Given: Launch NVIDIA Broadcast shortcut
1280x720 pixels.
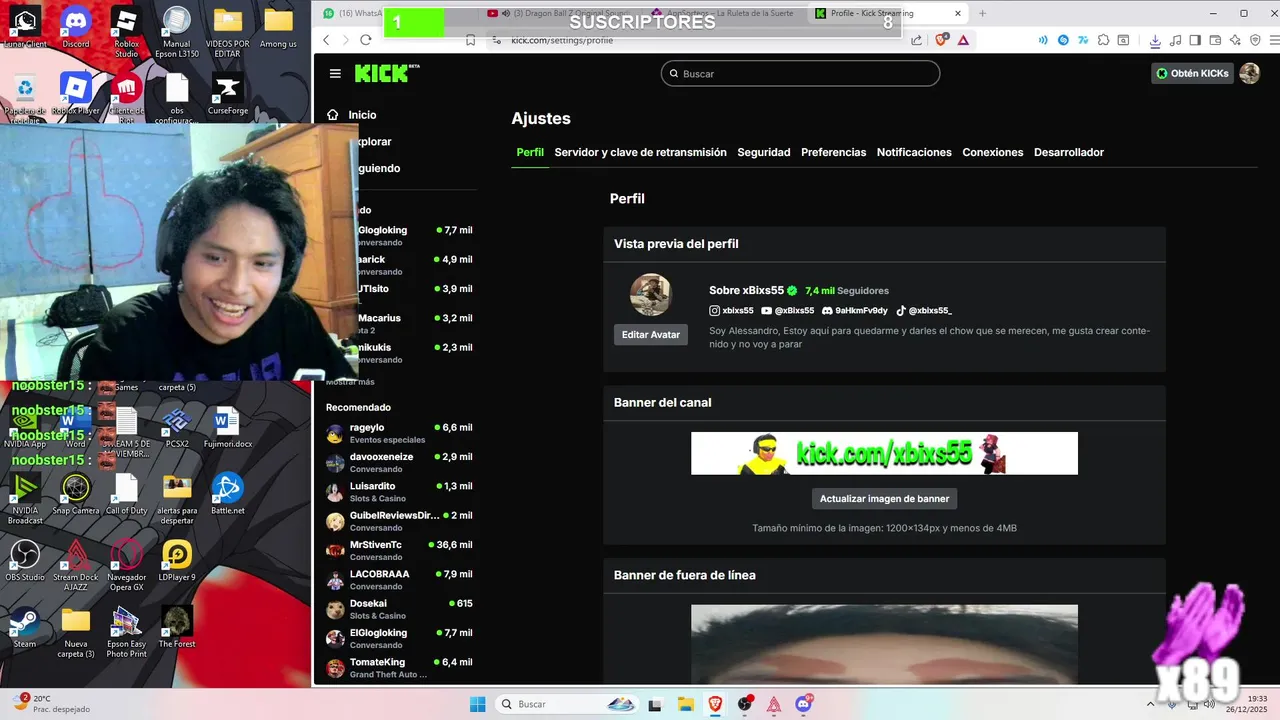Looking at the screenshot, I should (x=25, y=498).
